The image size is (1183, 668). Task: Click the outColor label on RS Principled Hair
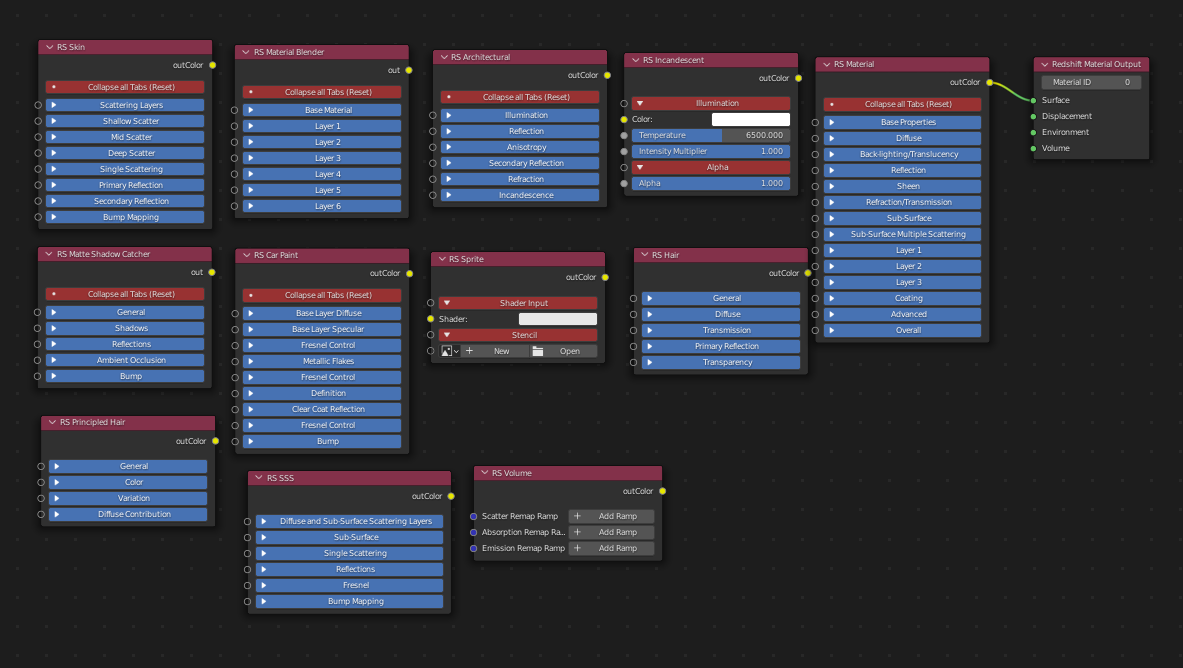191,442
